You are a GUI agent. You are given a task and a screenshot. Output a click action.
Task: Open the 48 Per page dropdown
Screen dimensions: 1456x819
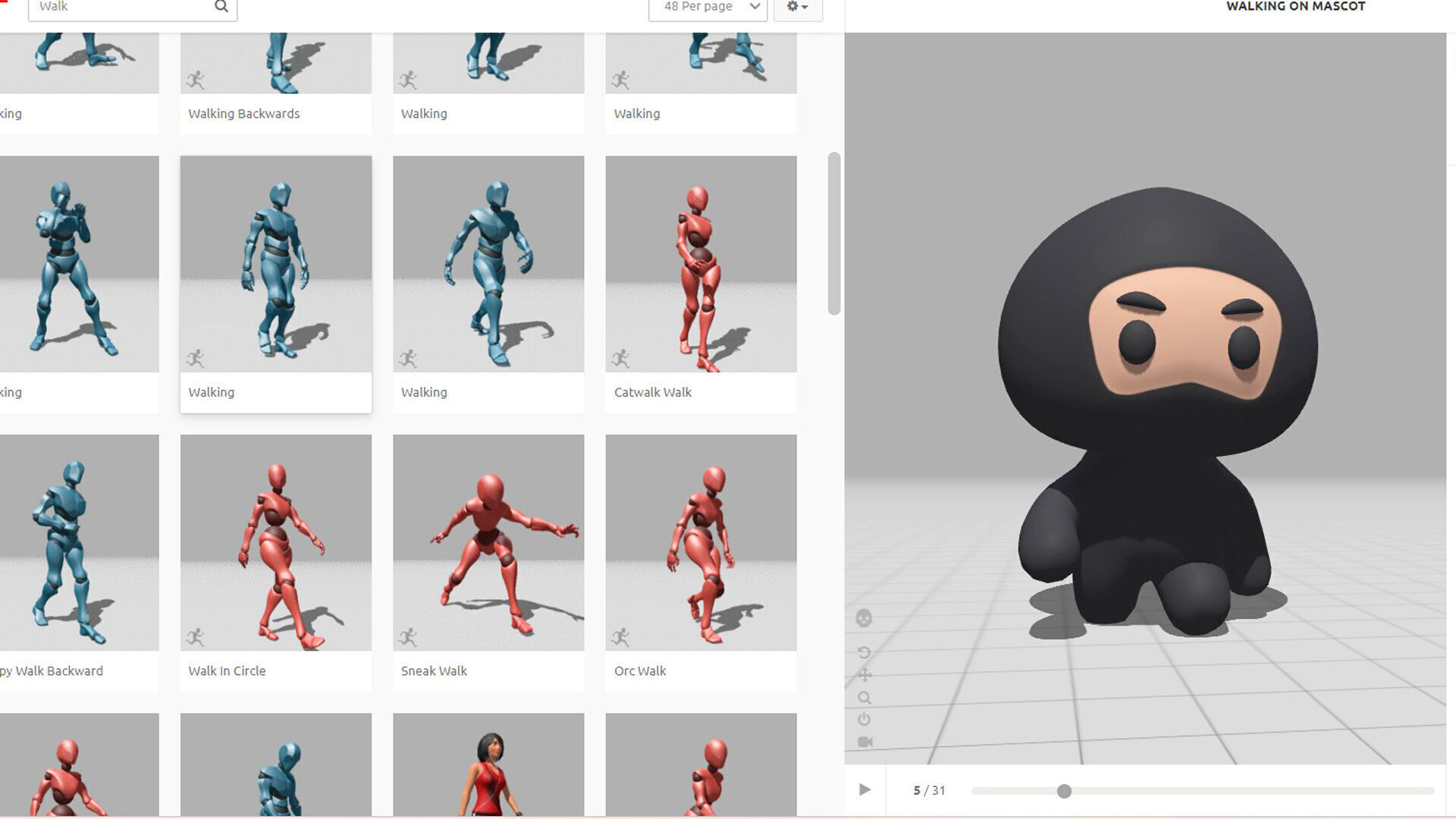(x=708, y=8)
